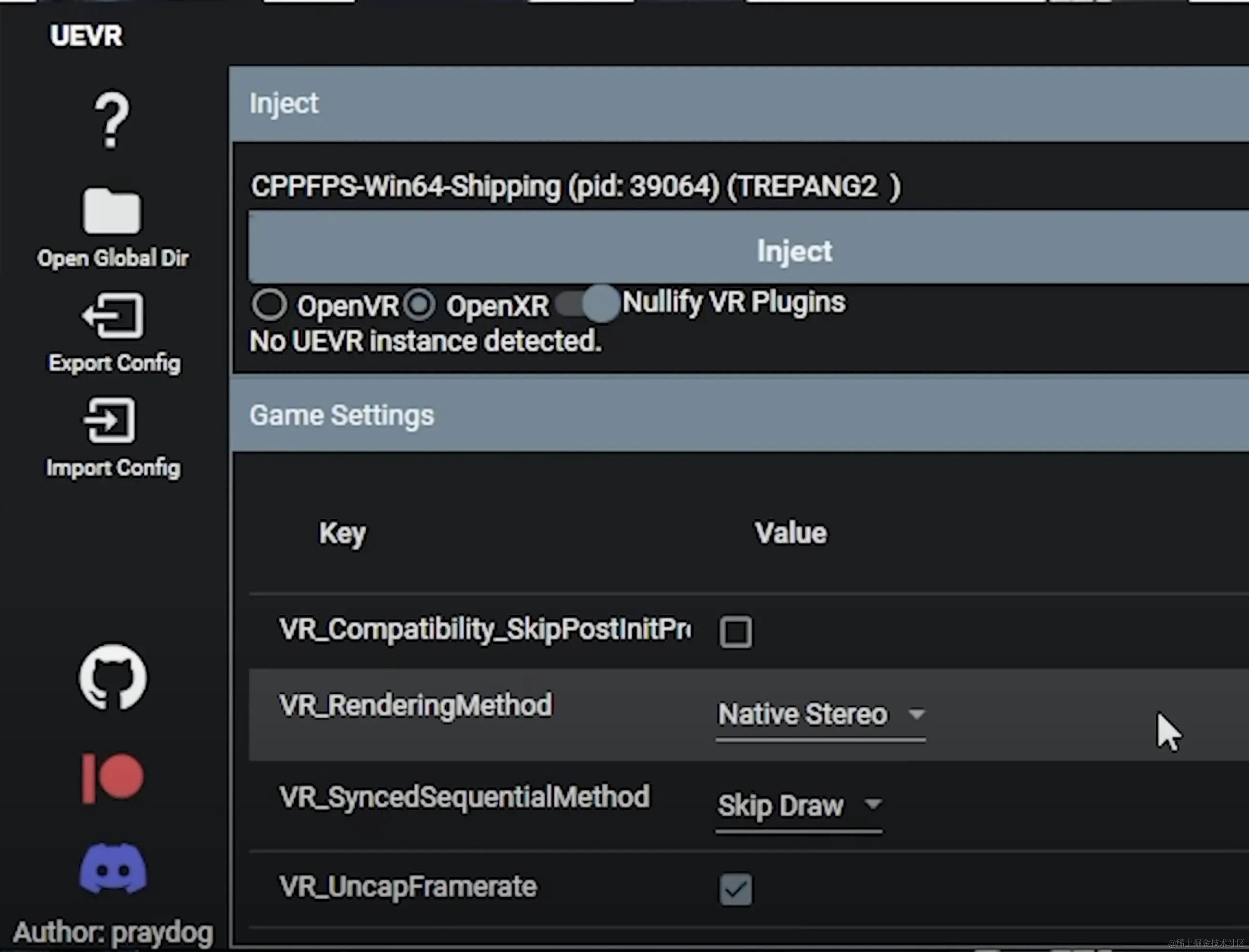Click the 'No UEVR instance detected.' status text
This screenshot has width=1249, height=952.
pos(425,342)
